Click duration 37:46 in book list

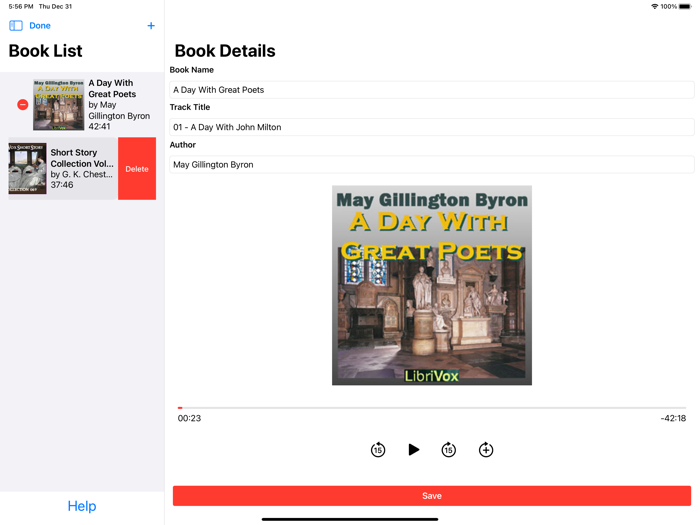coord(62,184)
